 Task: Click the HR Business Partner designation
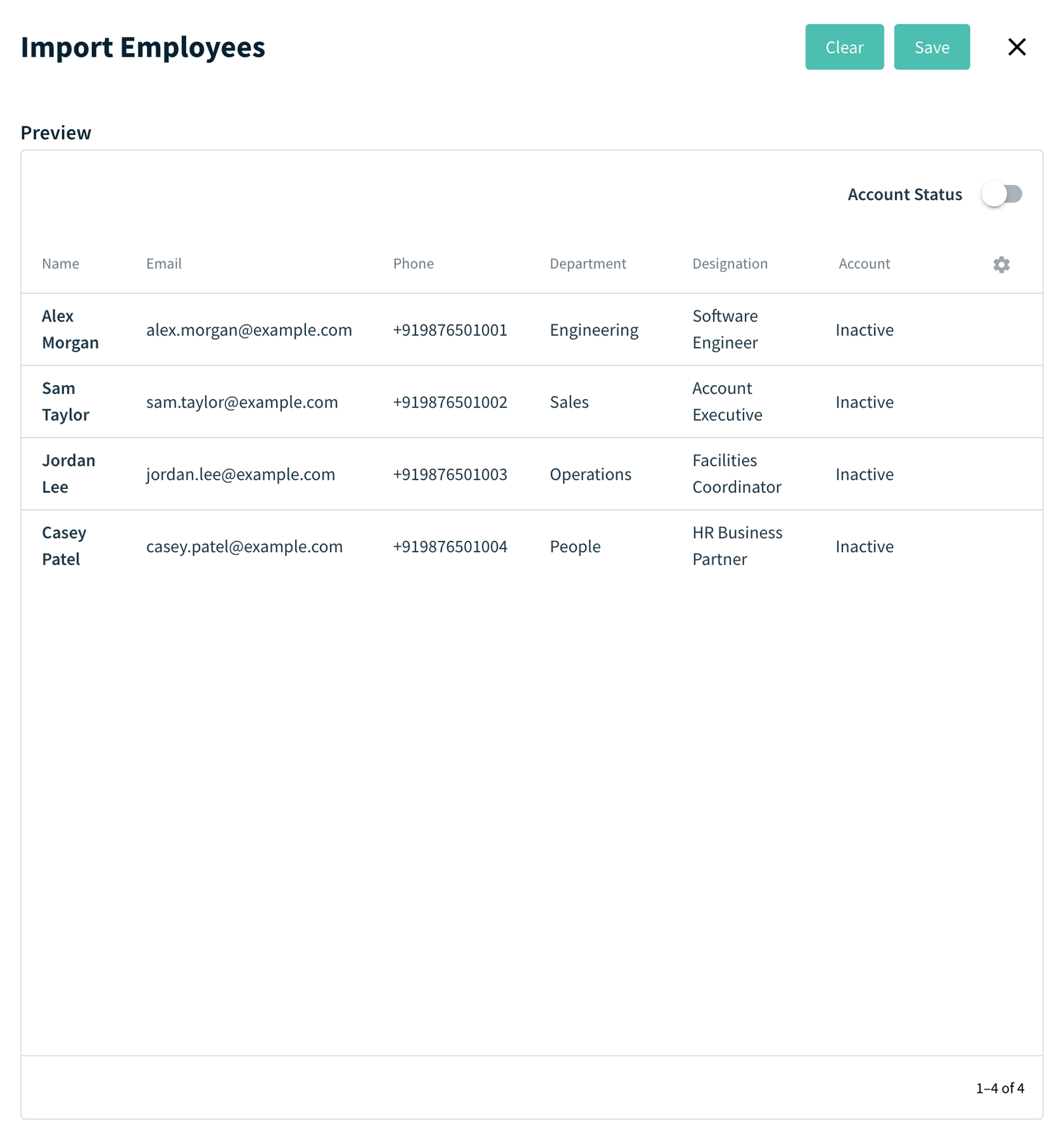click(x=737, y=546)
